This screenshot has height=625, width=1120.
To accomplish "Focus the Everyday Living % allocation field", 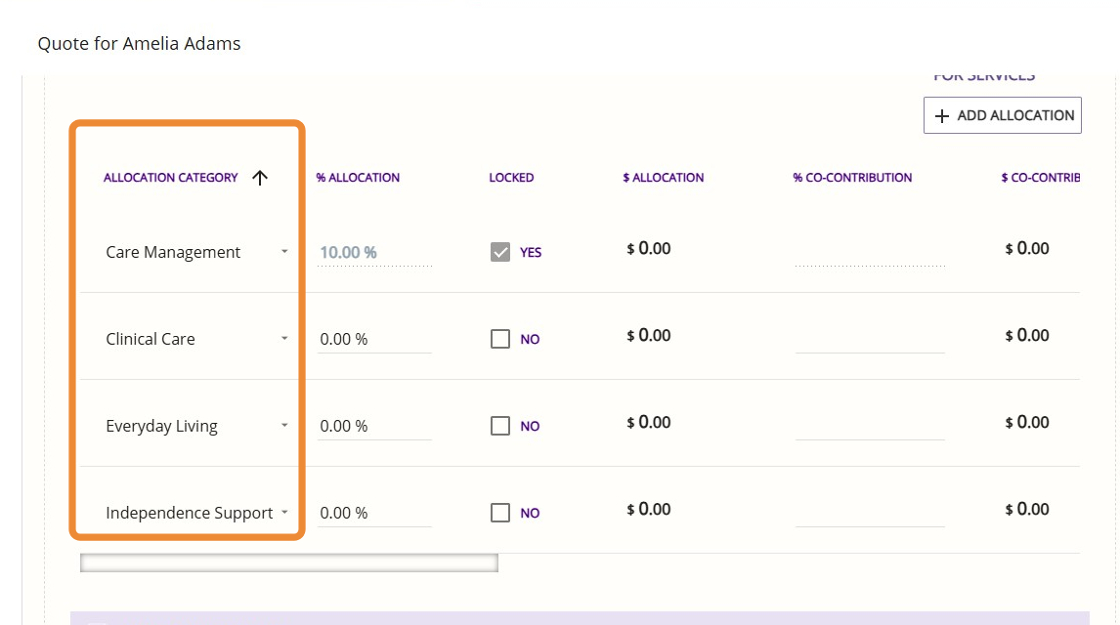I will click(374, 426).
